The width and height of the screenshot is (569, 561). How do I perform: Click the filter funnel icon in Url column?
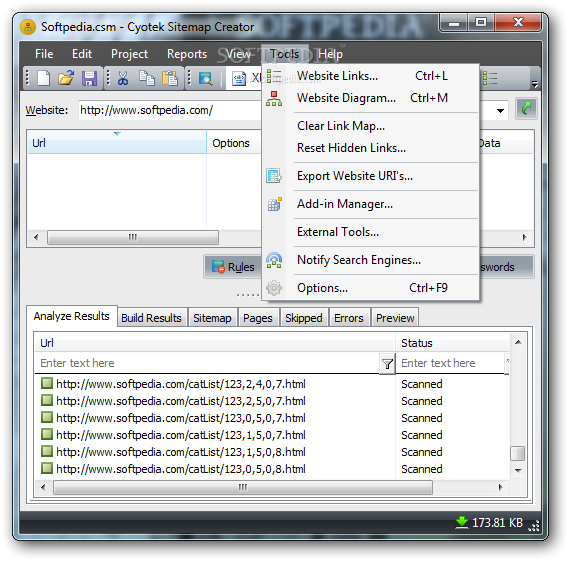387,363
